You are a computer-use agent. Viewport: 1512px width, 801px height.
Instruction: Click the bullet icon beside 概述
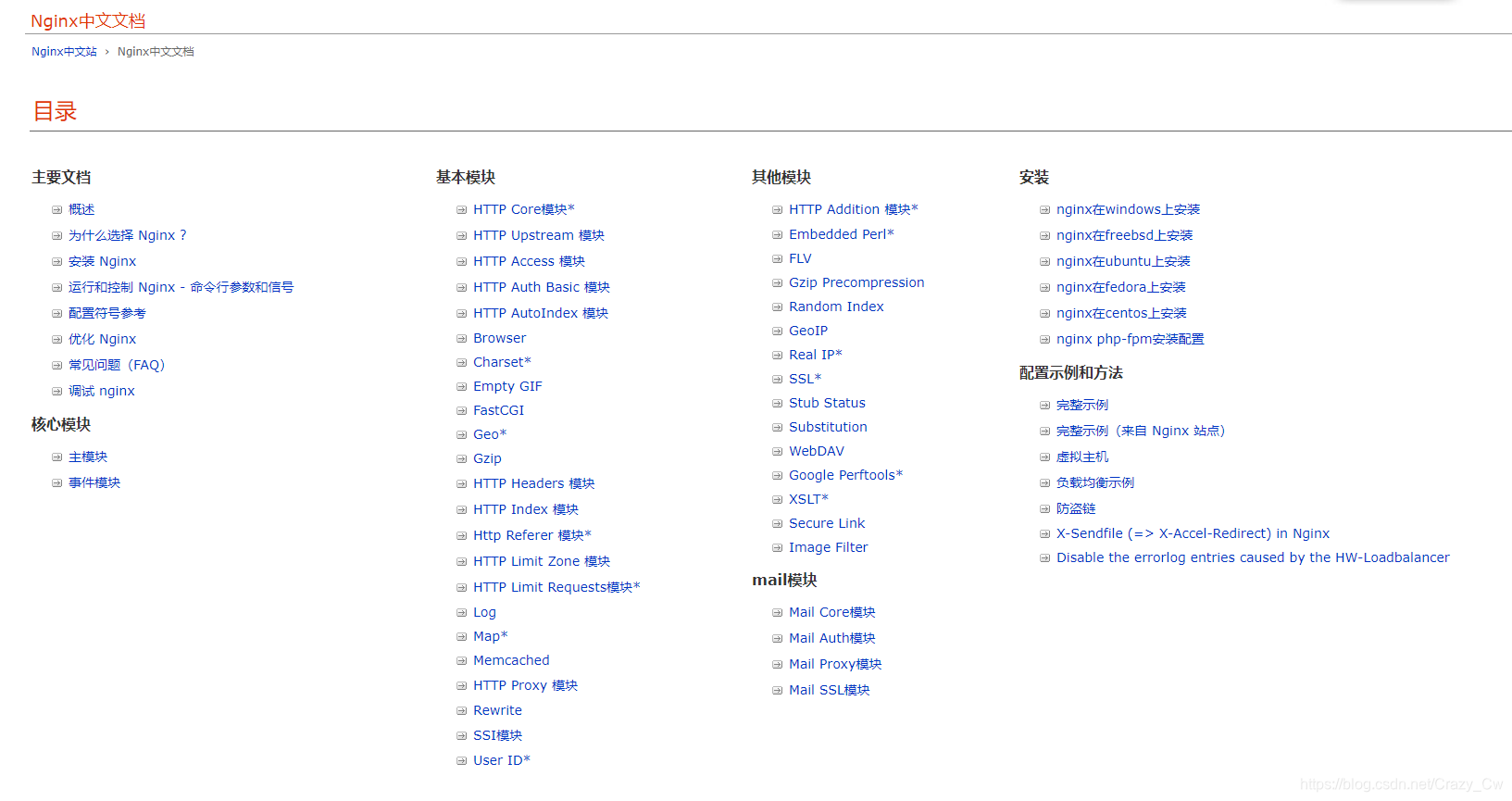coord(56,210)
